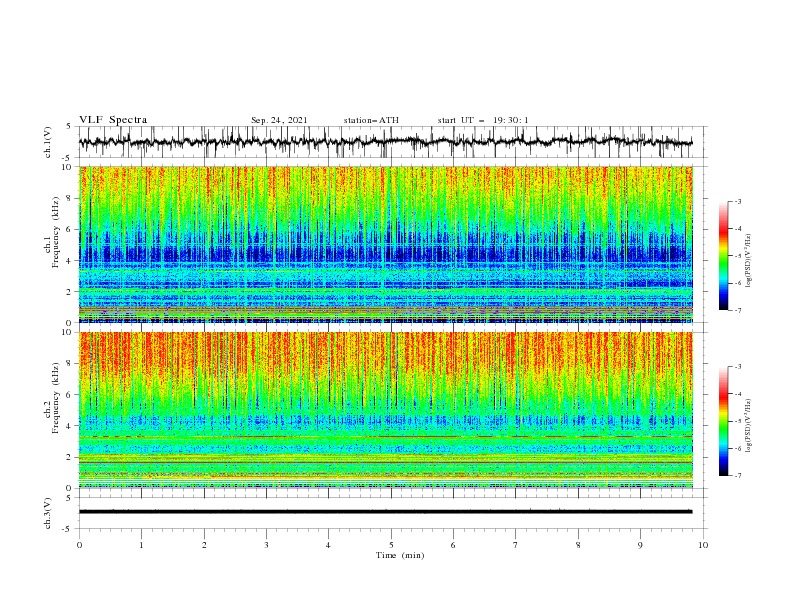This screenshot has height=612, width=792.
Task: Click the "5" tick on the time axis
Action: coord(391,545)
